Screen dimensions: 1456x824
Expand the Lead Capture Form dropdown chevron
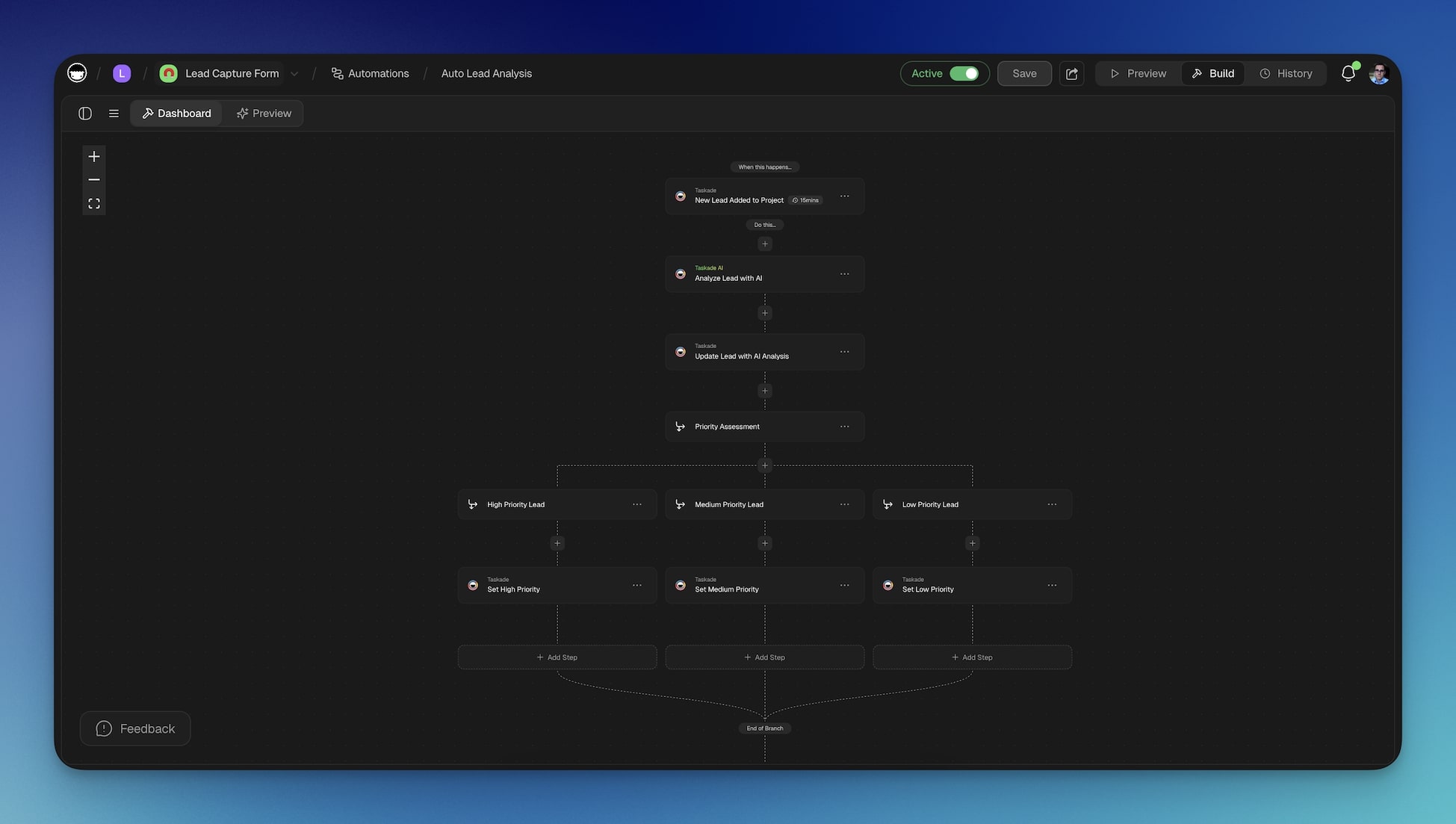[x=294, y=73]
